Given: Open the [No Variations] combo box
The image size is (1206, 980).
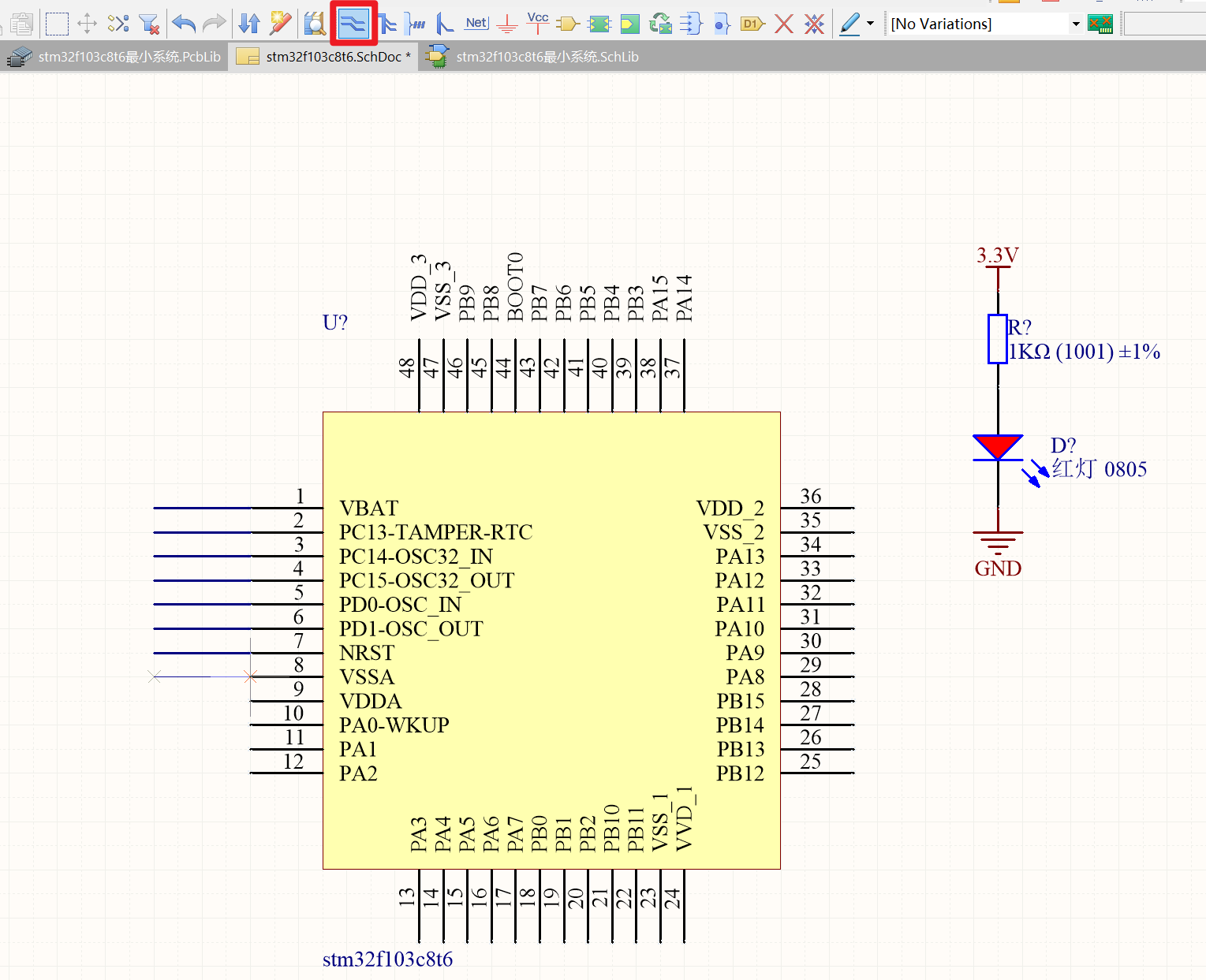Looking at the screenshot, I should tap(984, 24).
